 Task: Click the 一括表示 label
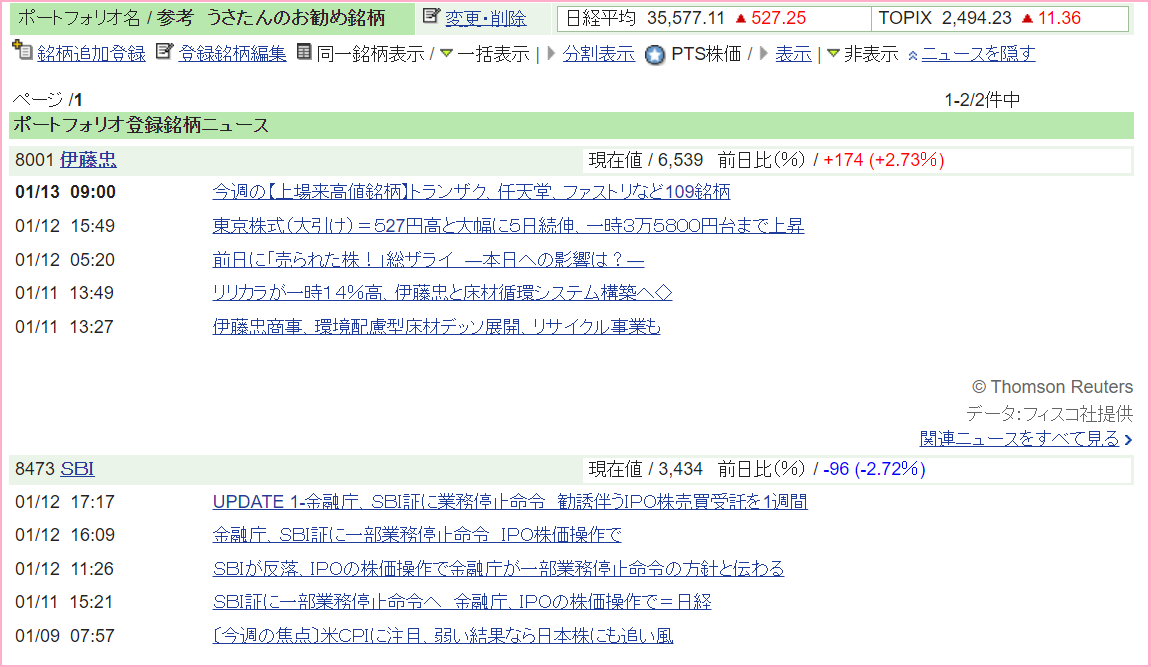tap(493, 54)
